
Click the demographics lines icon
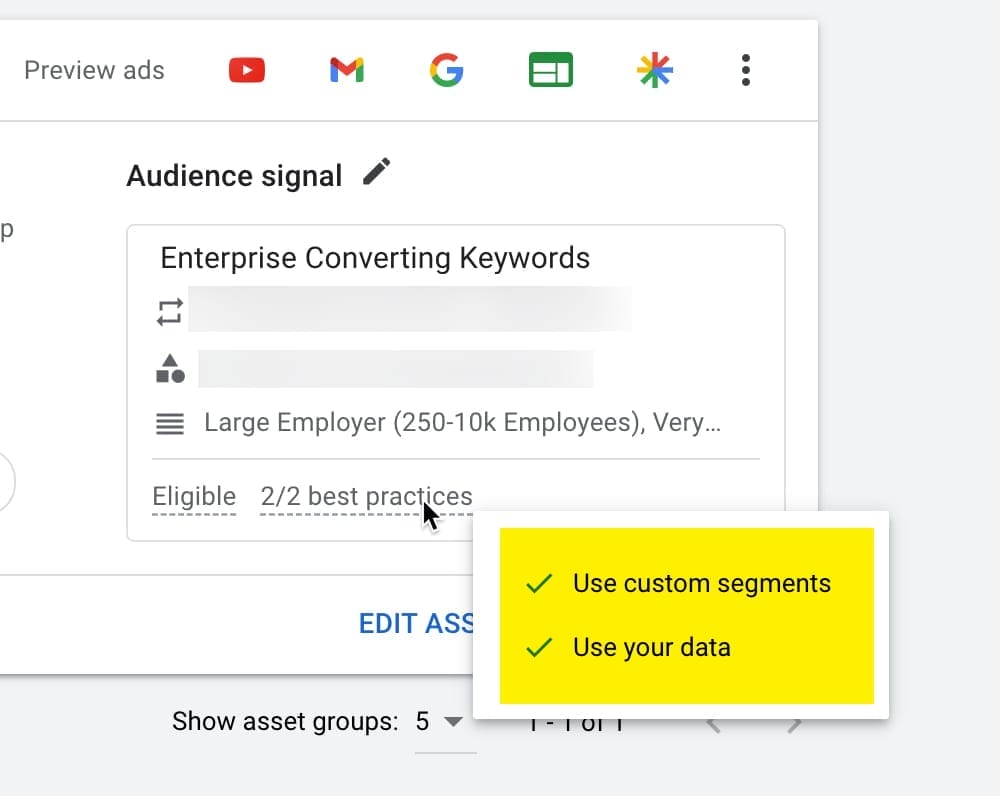pyautogui.click(x=170, y=424)
